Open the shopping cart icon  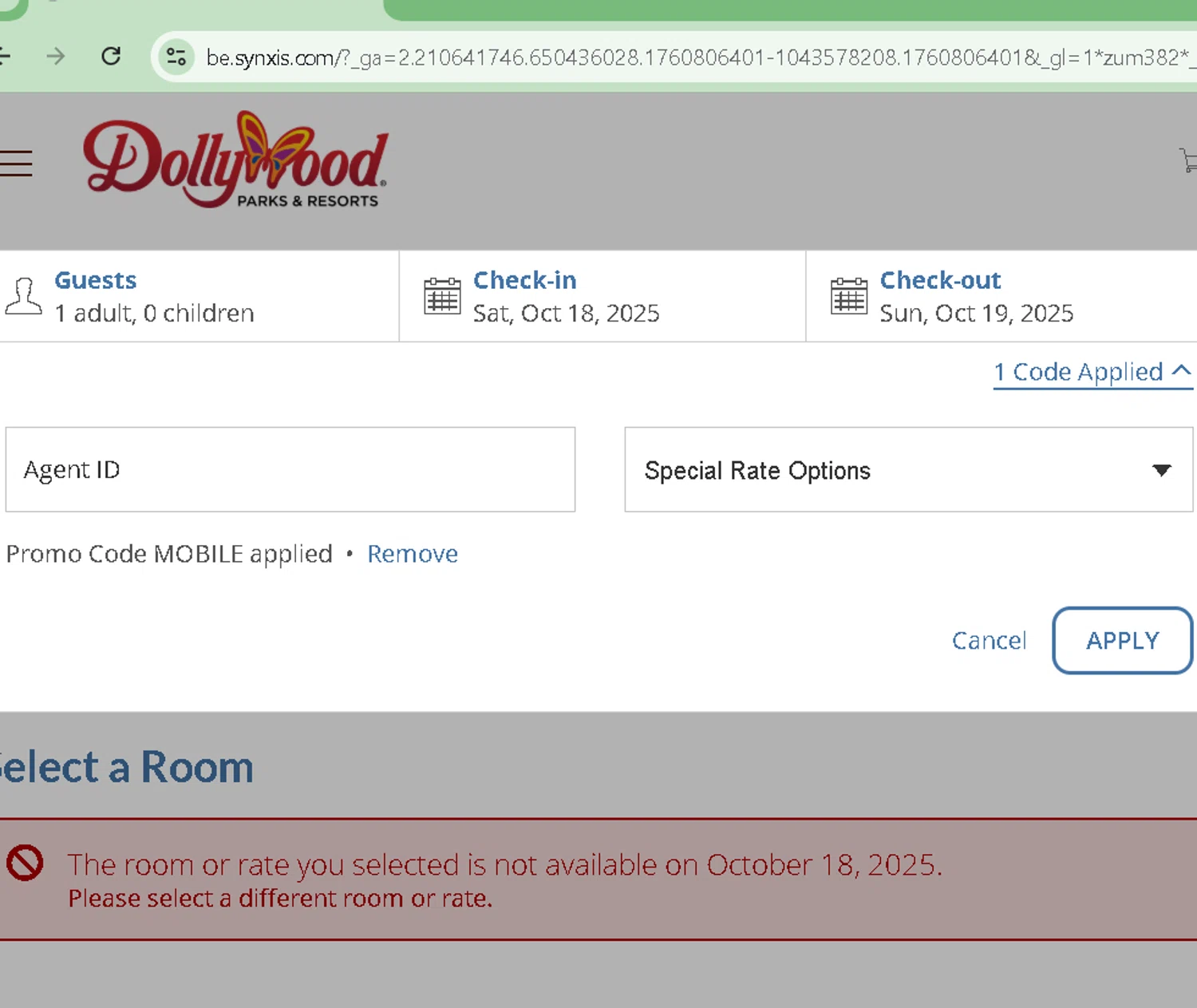(x=1188, y=160)
